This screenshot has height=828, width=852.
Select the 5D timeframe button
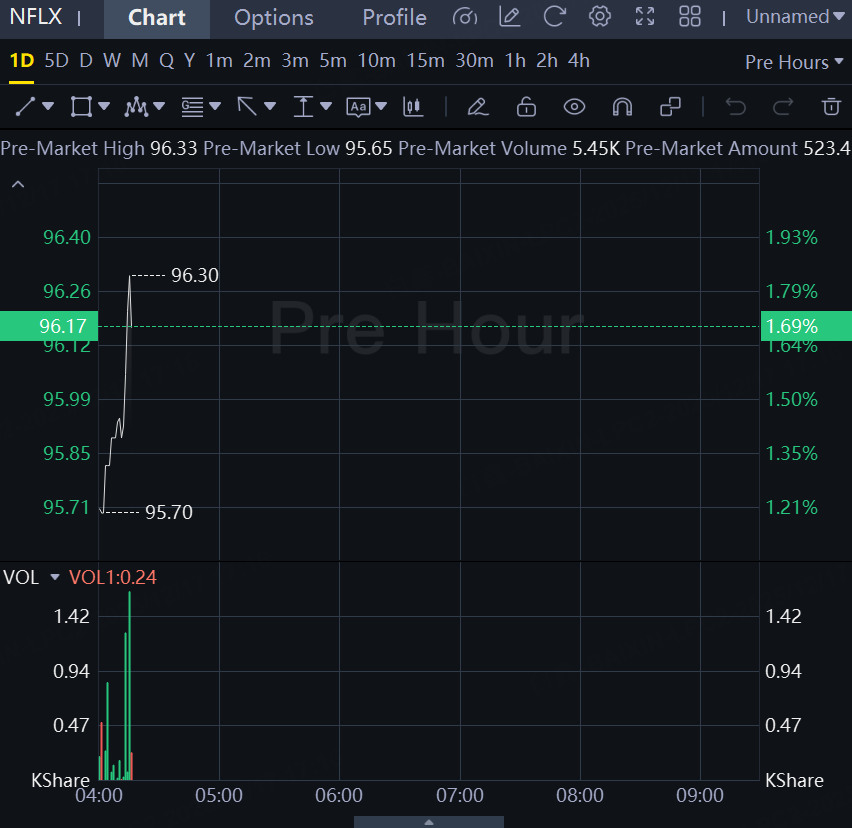tap(57, 61)
